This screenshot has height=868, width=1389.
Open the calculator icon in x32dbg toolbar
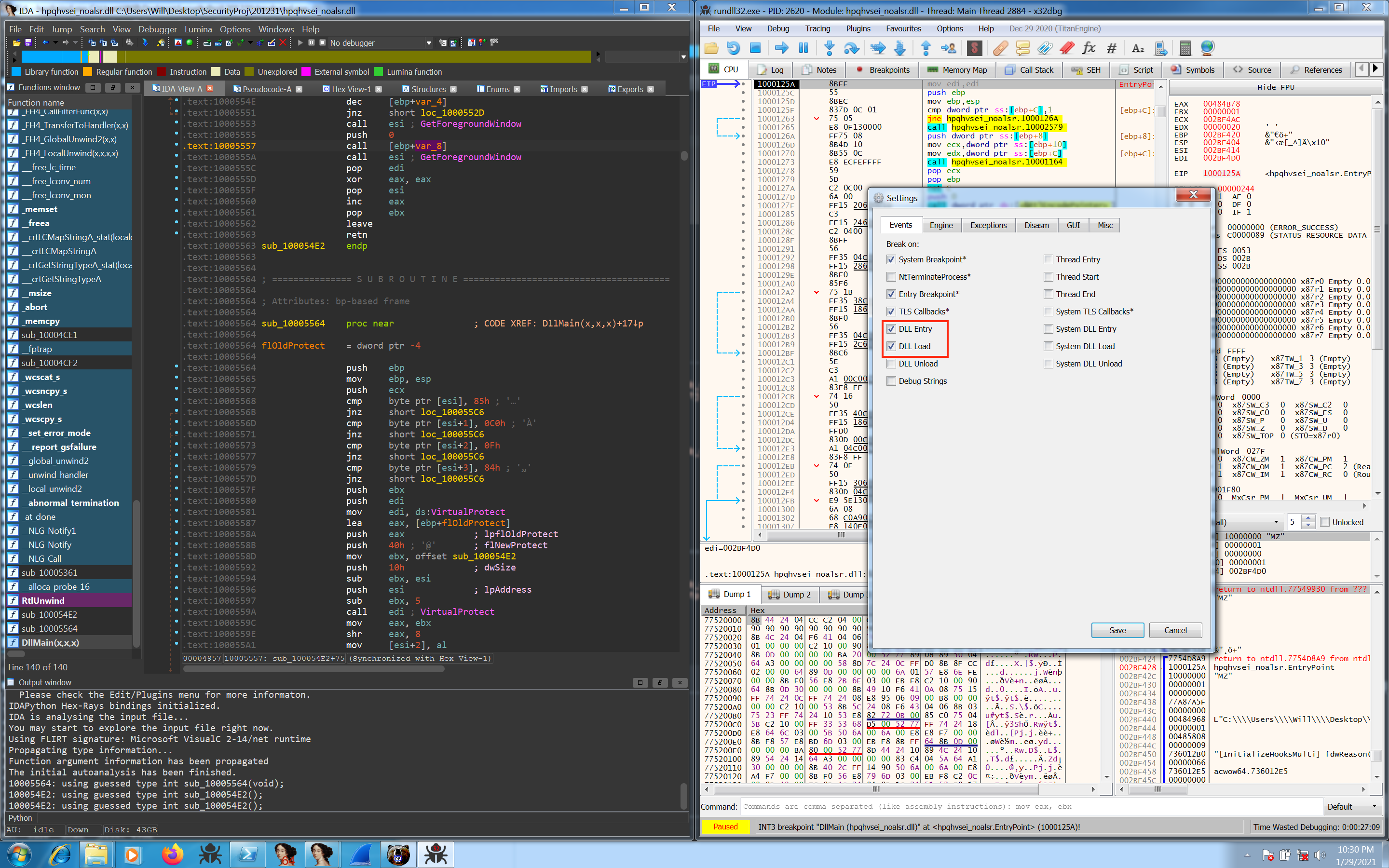[x=1185, y=48]
